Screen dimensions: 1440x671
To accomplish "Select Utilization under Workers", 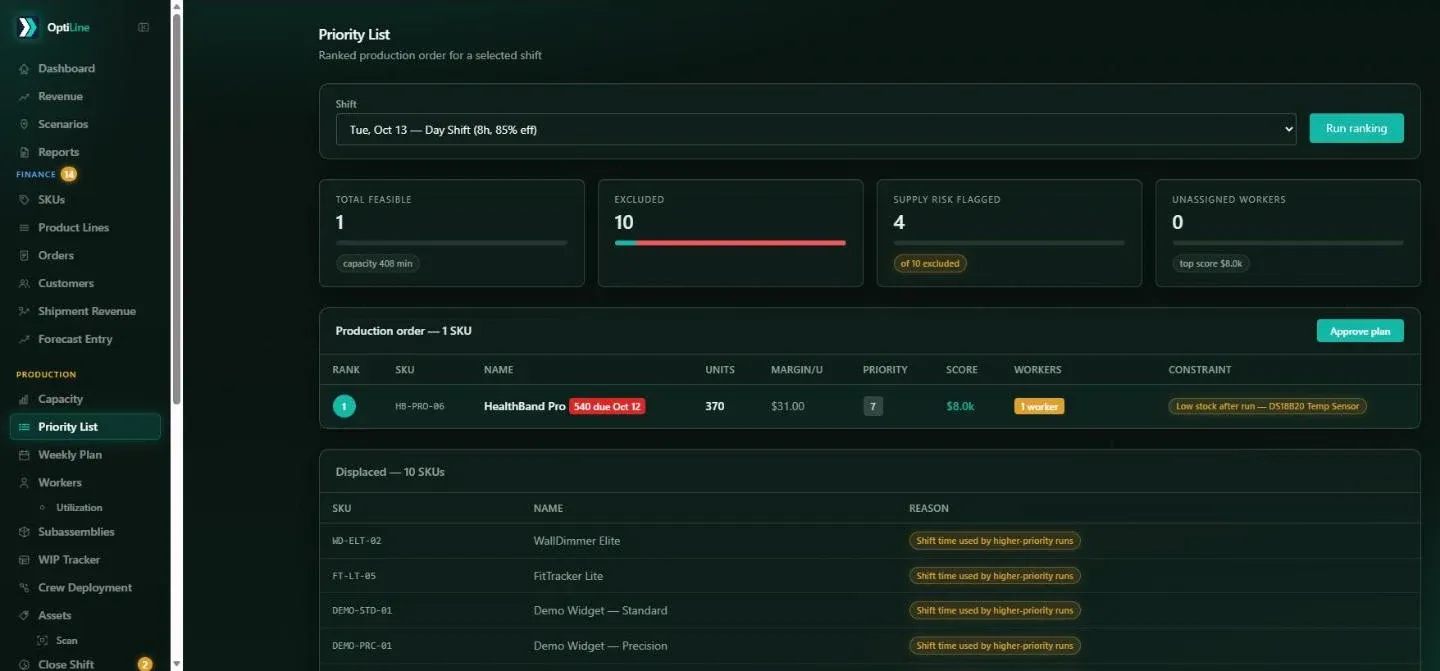I will [x=79, y=508].
